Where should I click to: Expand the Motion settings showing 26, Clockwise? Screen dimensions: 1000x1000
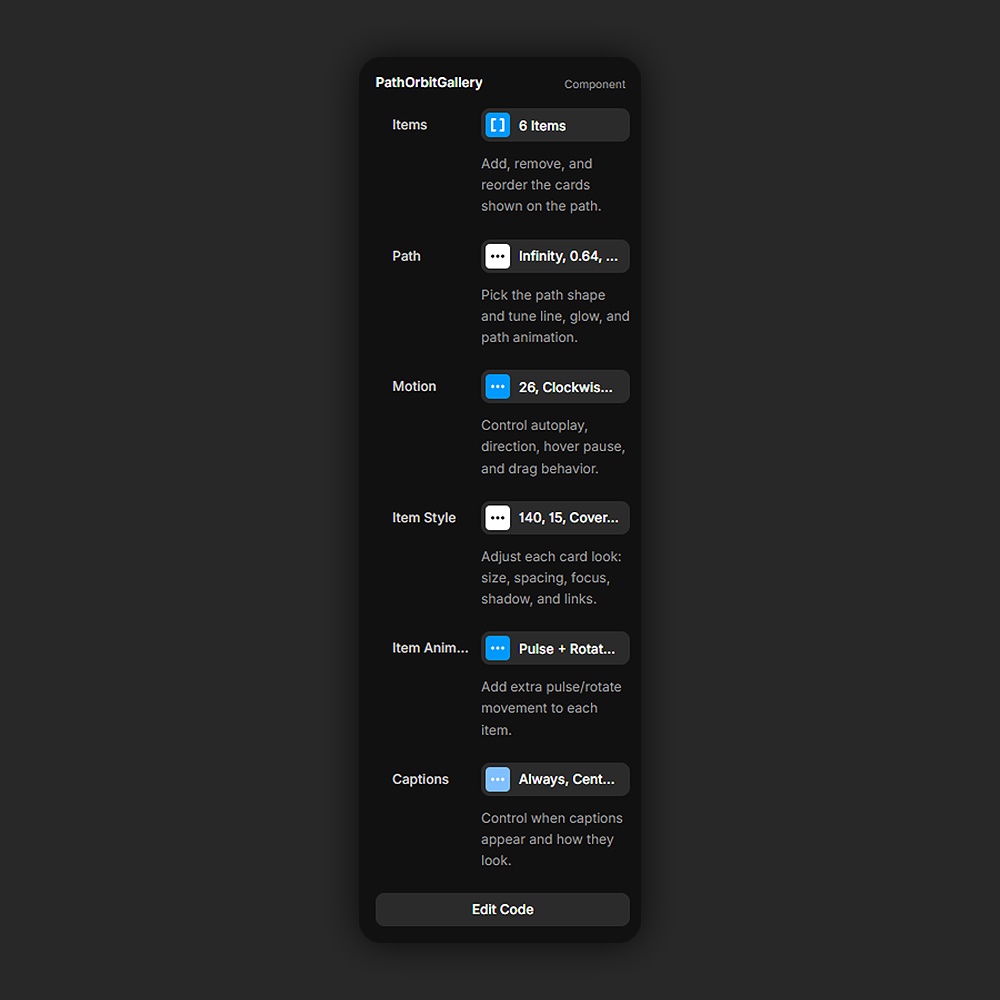[555, 386]
